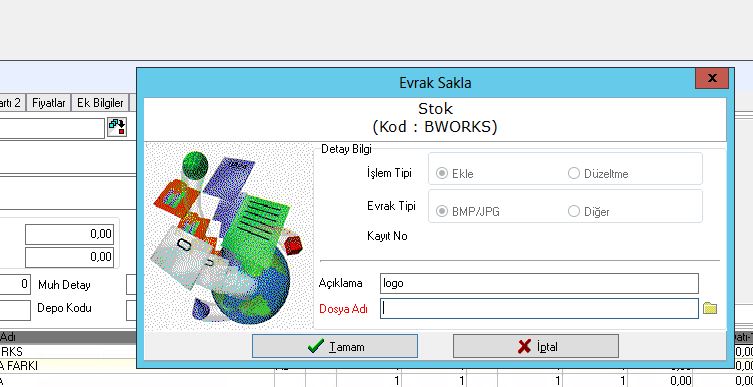The image size is (753, 387).
Task: Select the Ekle radio button
Action: coord(442,173)
